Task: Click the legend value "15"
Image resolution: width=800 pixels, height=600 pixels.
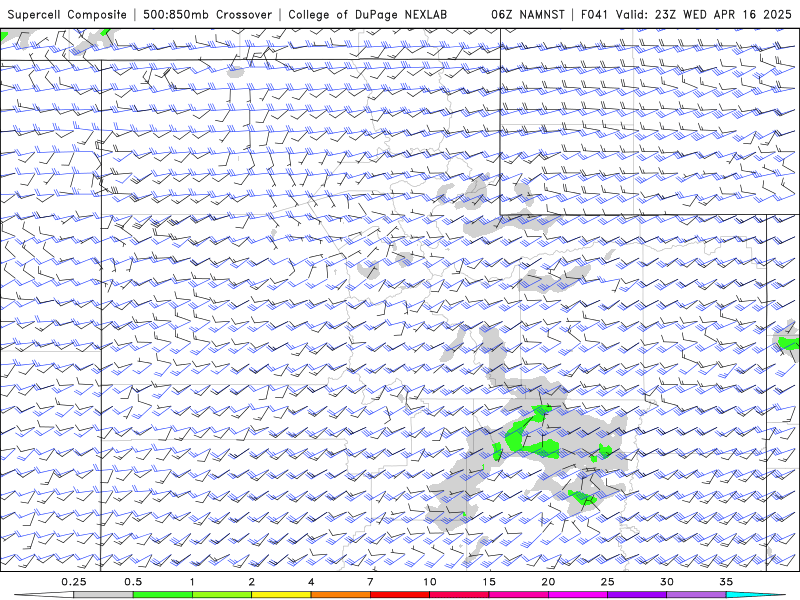Action: point(489,582)
